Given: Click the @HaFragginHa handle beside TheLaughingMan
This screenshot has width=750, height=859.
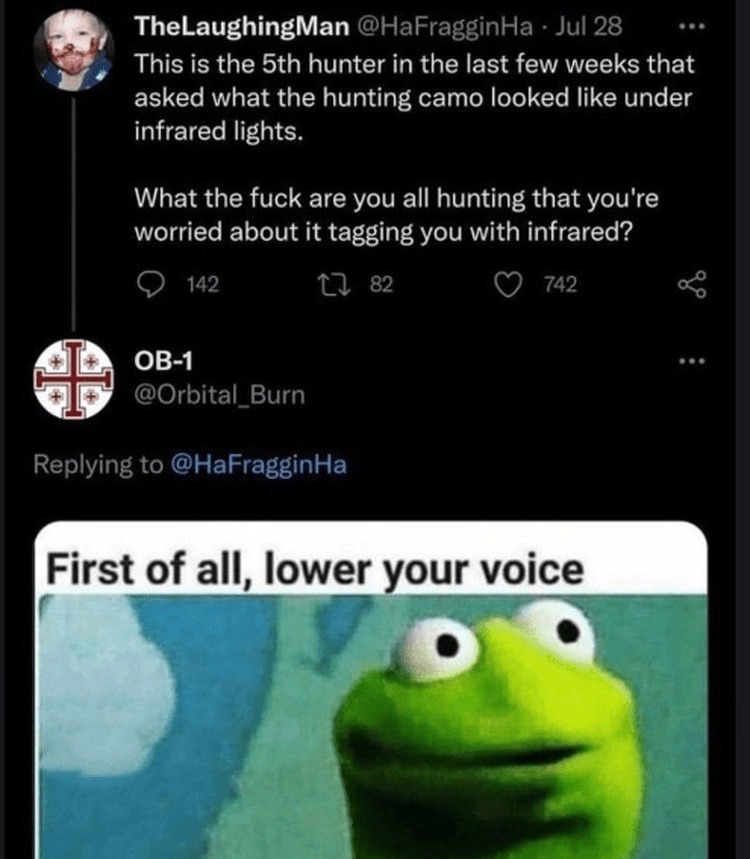Looking at the screenshot, I should click(x=441, y=24).
